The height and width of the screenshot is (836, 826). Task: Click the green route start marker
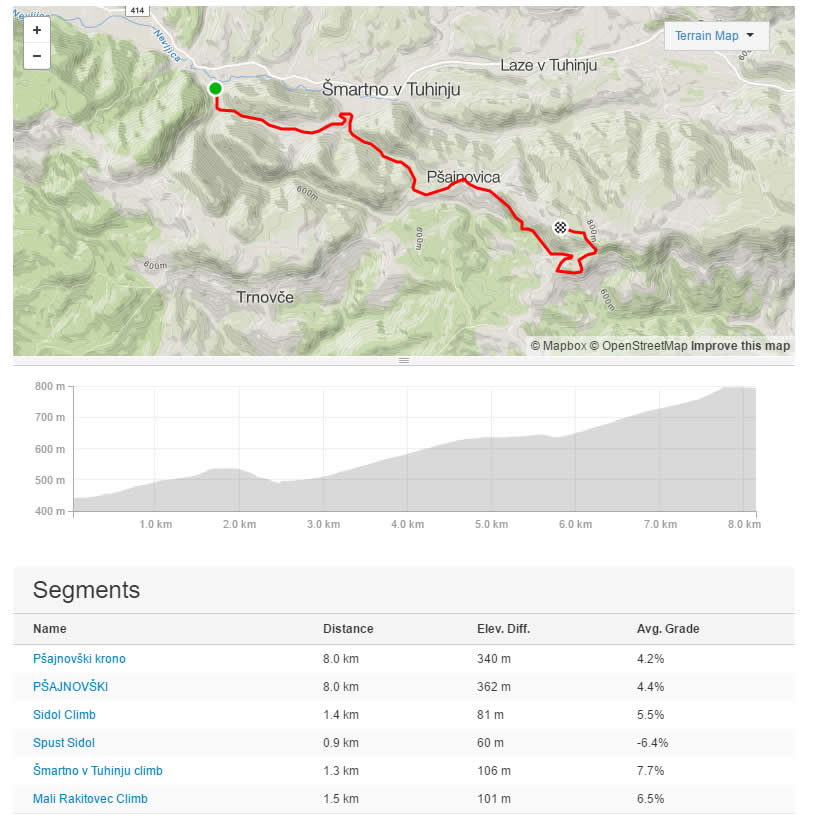pyautogui.click(x=215, y=89)
